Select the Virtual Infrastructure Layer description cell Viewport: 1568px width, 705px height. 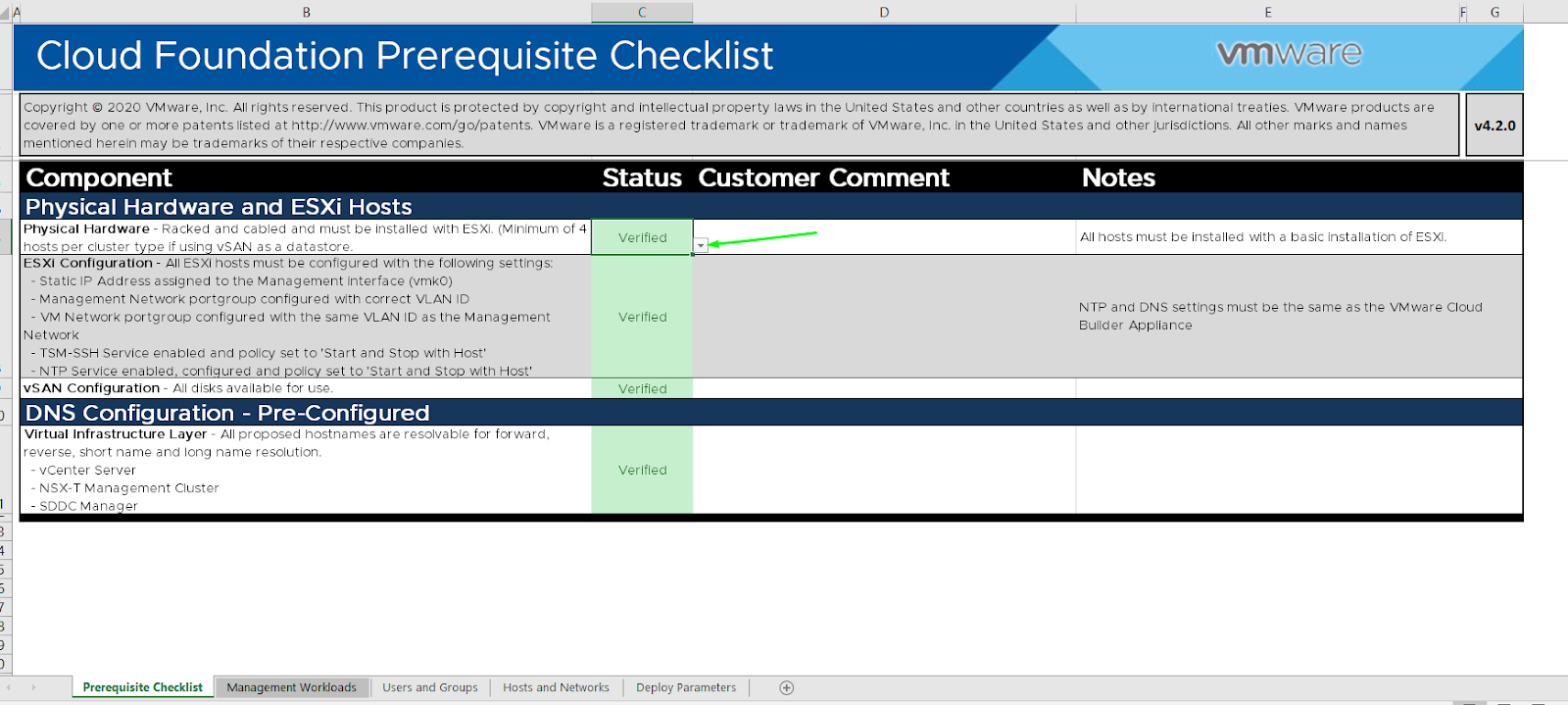pos(306,470)
